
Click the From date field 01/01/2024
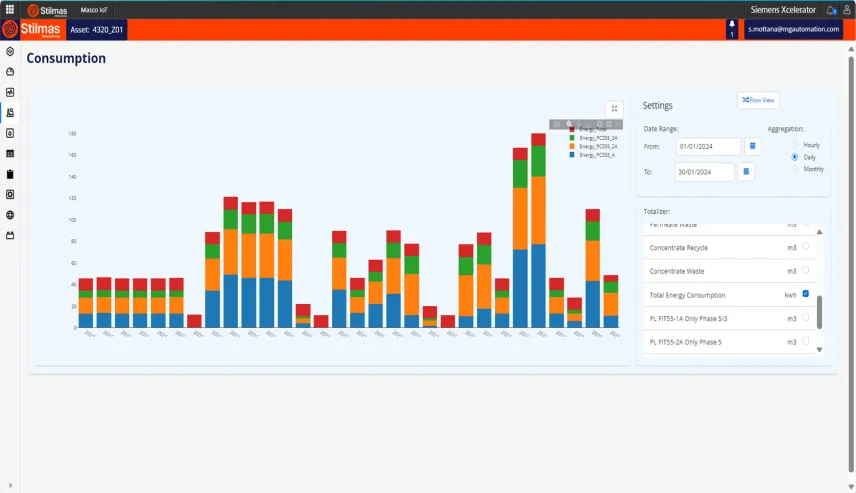(709, 146)
